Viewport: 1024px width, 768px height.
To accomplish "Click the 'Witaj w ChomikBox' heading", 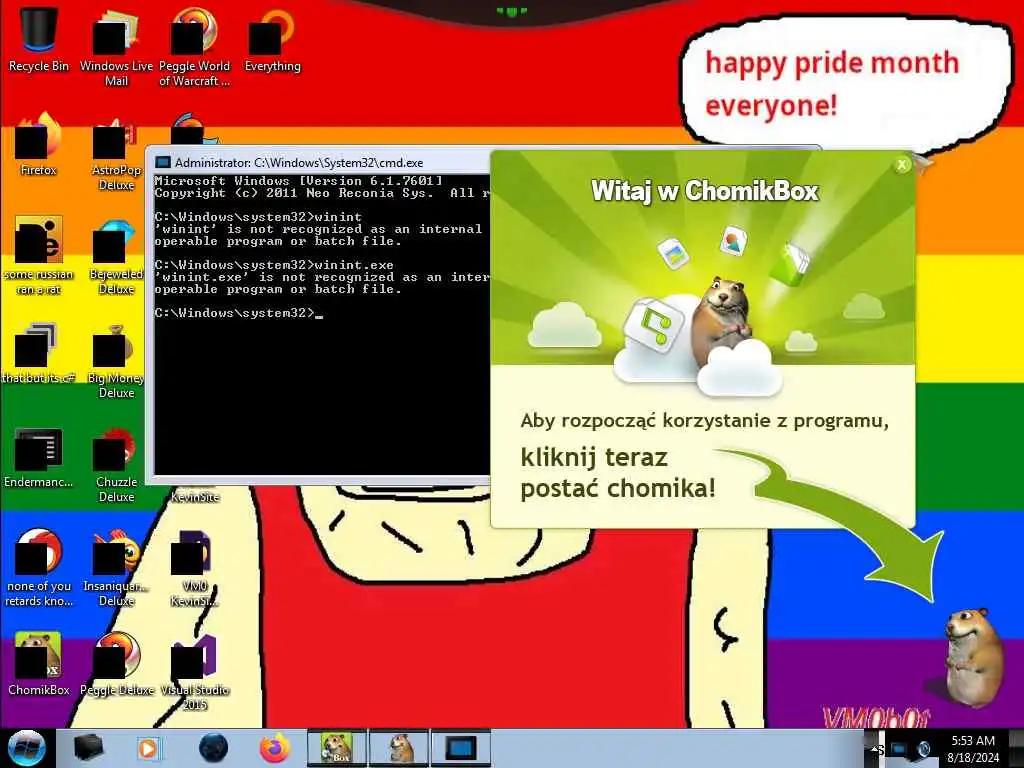I will coord(705,191).
